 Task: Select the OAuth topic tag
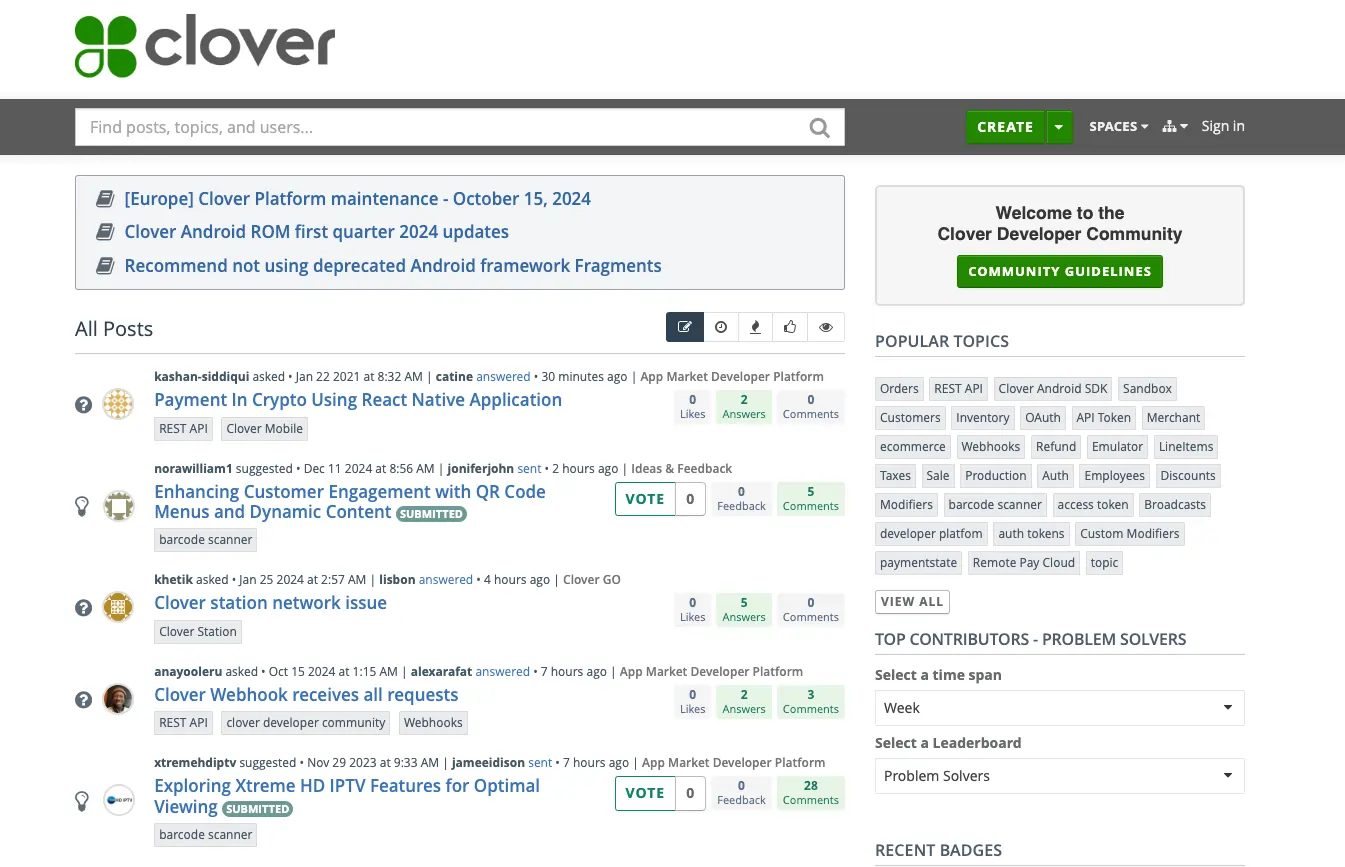click(x=1042, y=418)
